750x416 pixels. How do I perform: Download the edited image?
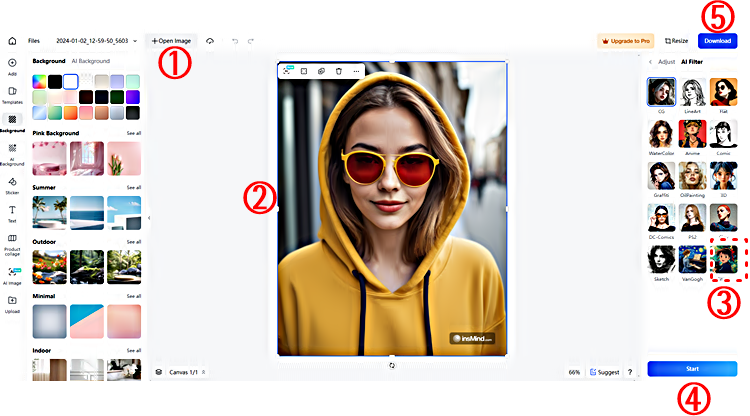717,41
